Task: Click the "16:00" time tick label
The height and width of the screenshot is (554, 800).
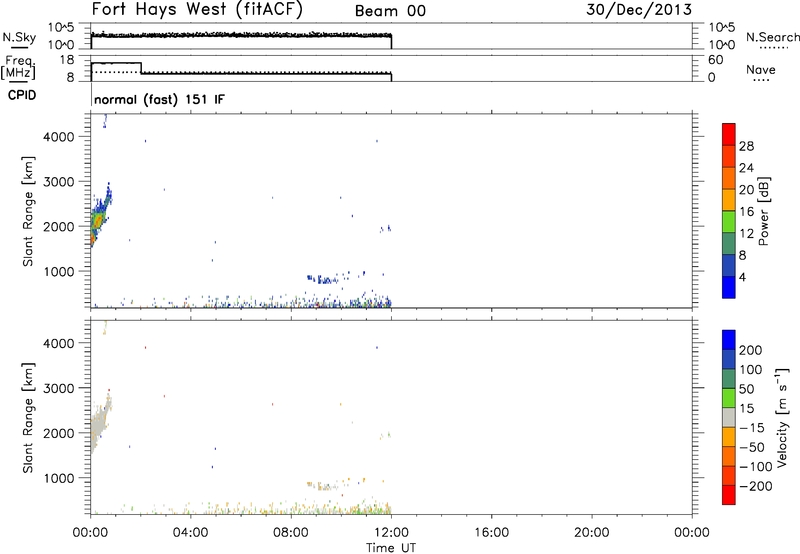Action: [x=491, y=533]
